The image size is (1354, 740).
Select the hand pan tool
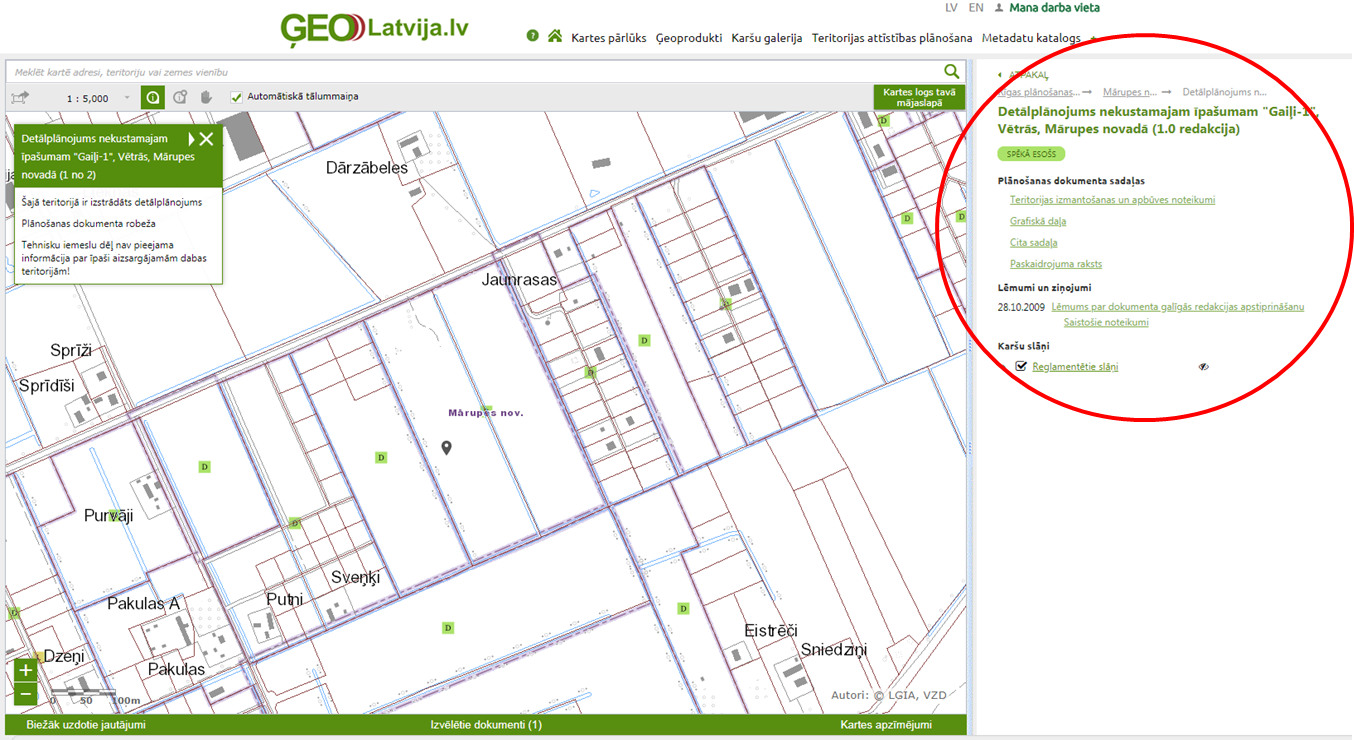[x=208, y=97]
